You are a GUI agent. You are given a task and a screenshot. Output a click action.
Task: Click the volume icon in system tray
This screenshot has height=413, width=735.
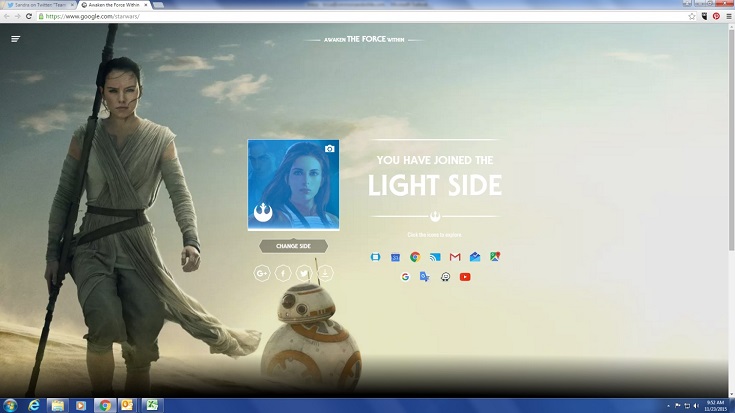696,405
